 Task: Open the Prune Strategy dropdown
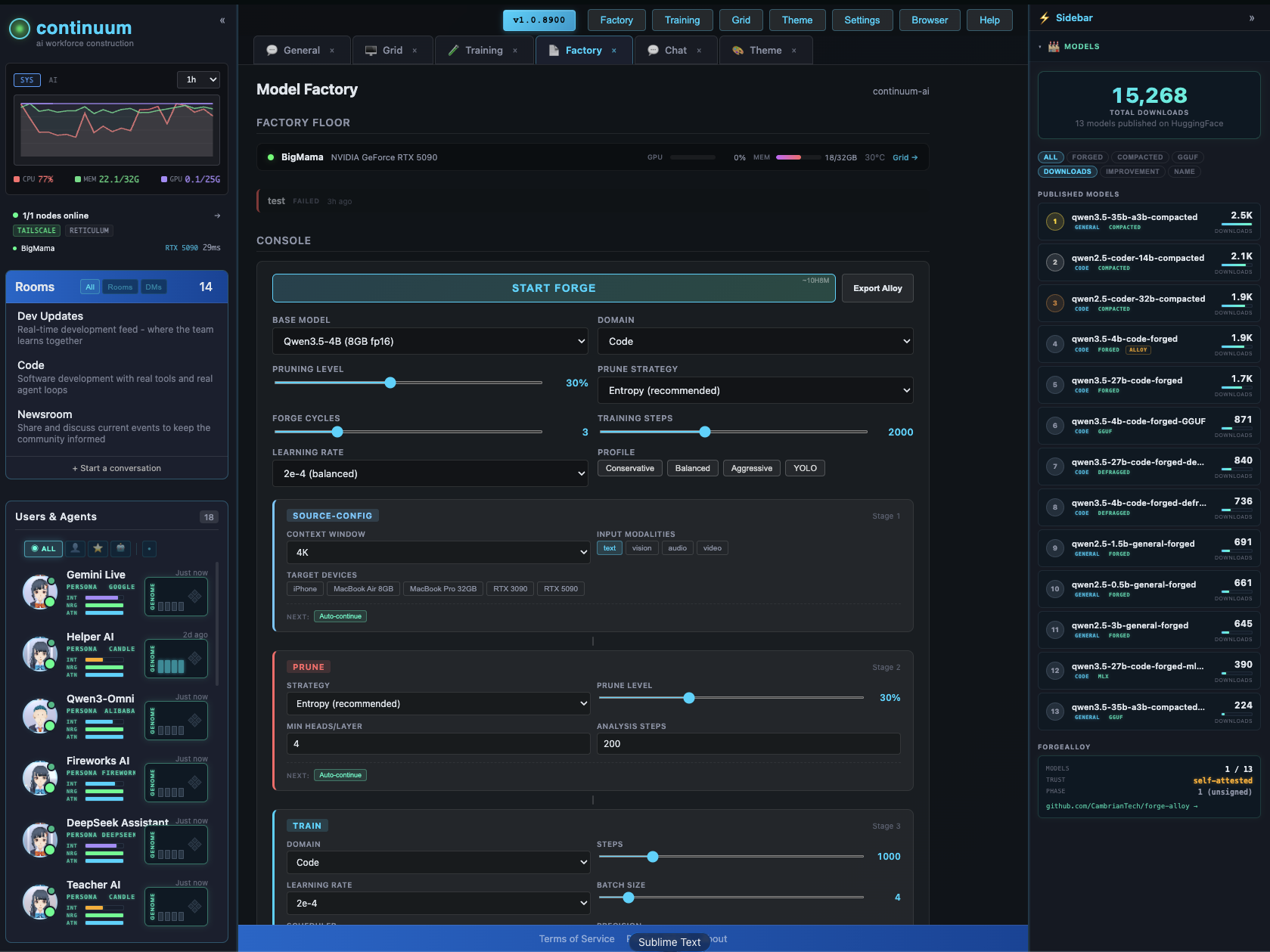[756, 390]
